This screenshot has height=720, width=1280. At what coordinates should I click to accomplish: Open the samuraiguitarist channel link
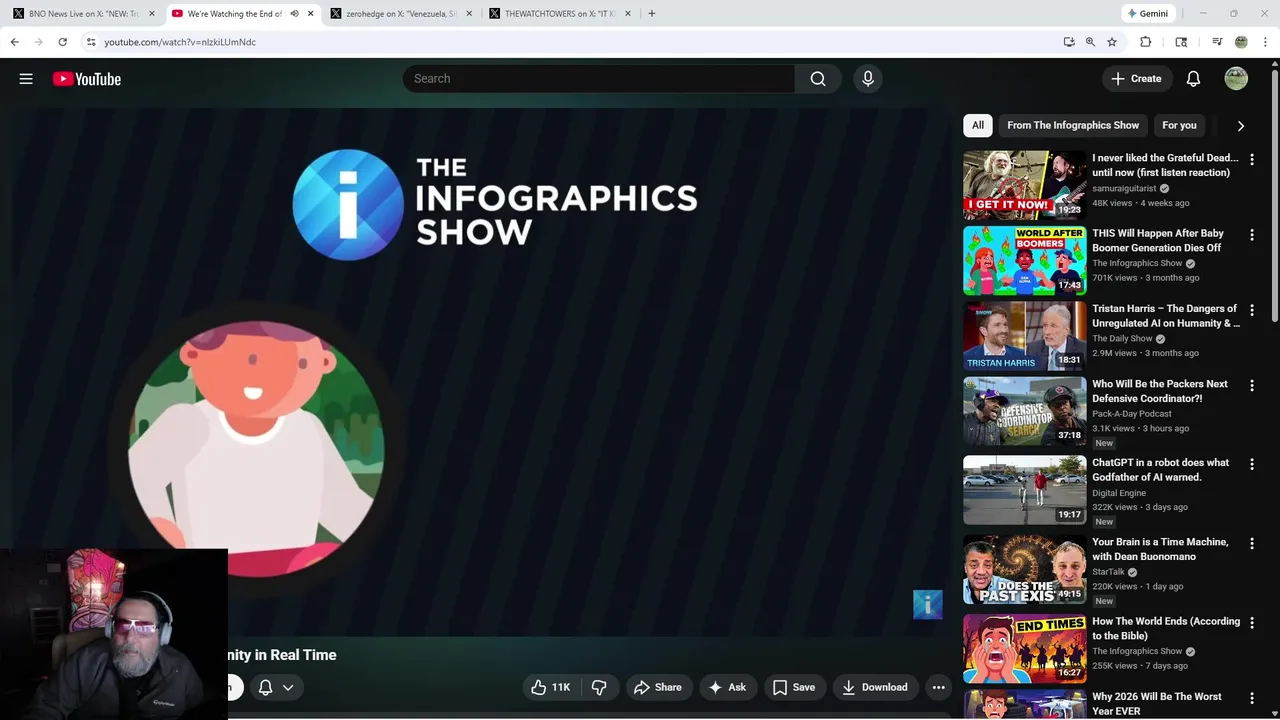pyautogui.click(x=1124, y=188)
